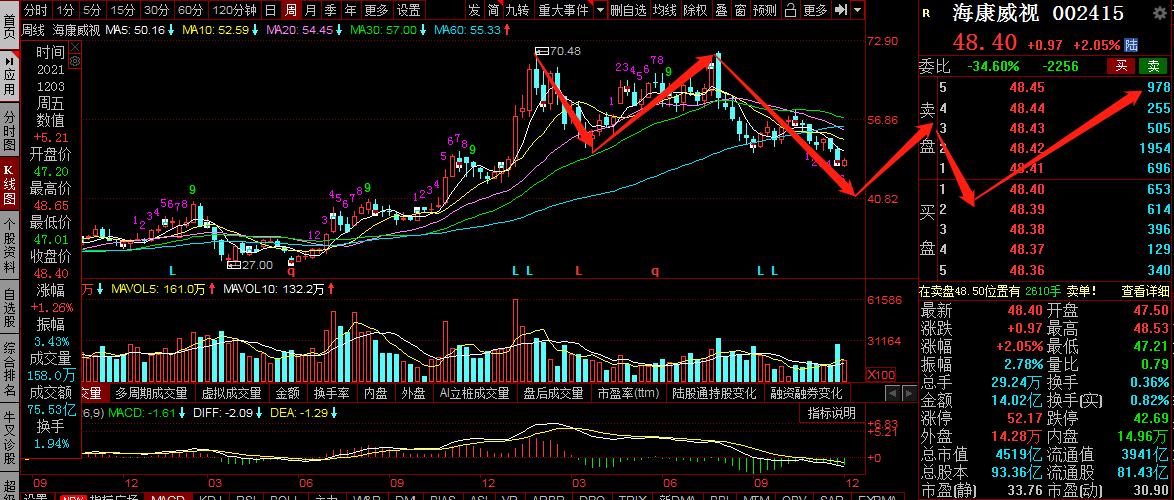This screenshot has height=500, width=1174.
Task: Open the 更多 periods dropdown after 年
Action: [376, 10]
